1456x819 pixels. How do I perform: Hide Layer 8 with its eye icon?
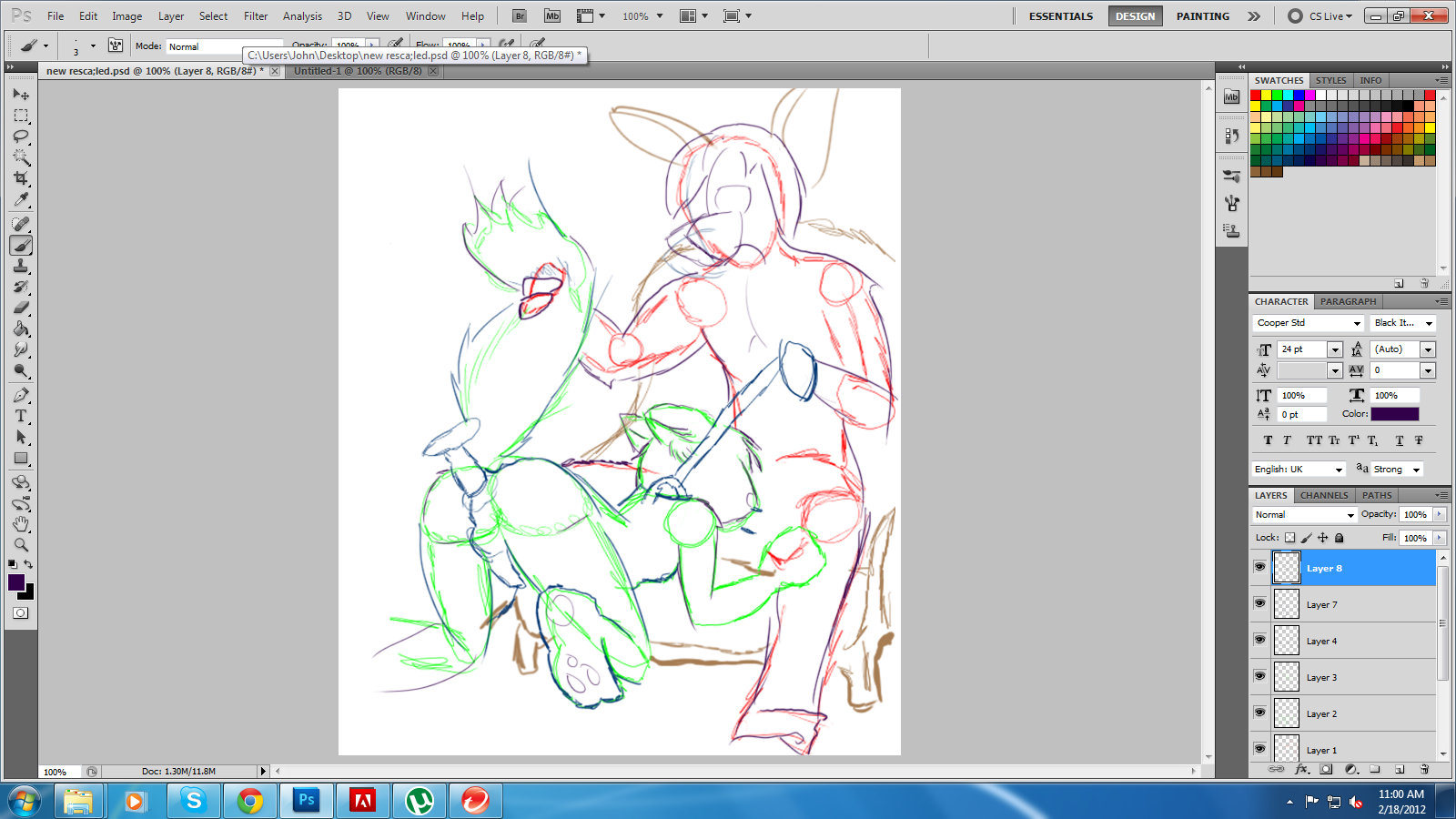pos(1259,567)
